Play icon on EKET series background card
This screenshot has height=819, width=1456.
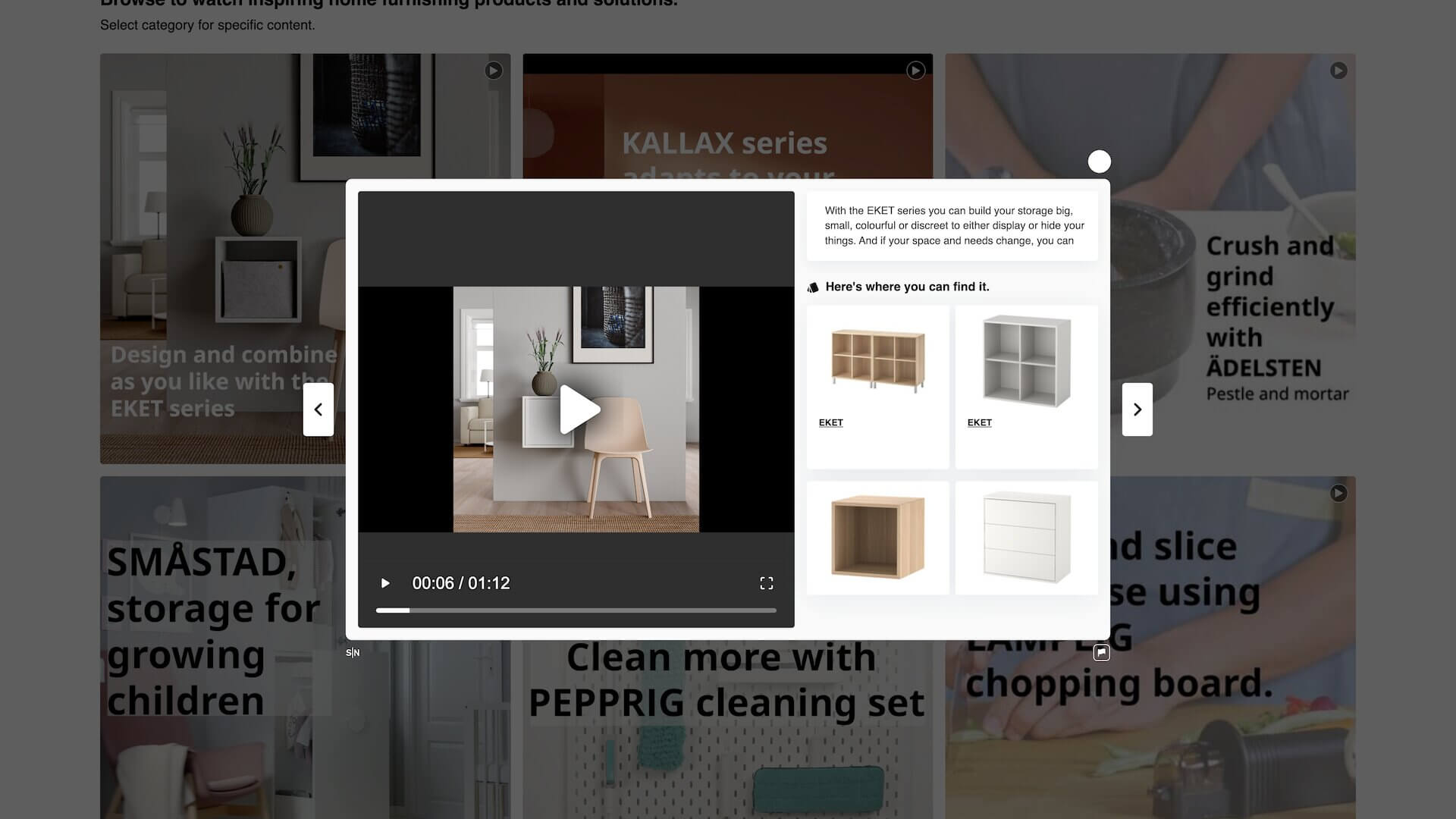pyautogui.click(x=494, y=71)
